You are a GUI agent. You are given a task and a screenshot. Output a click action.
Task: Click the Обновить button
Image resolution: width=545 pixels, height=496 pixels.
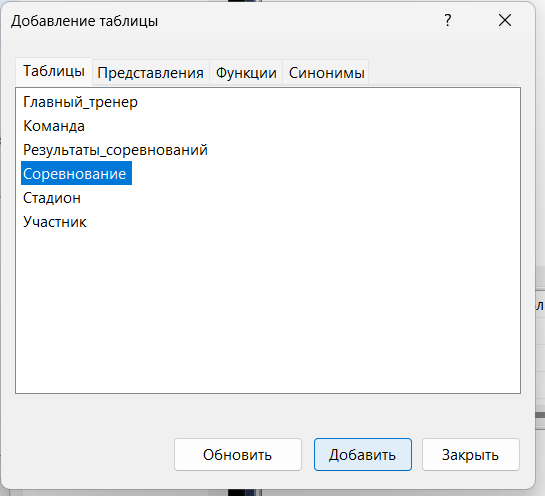(x=238, y=455)
